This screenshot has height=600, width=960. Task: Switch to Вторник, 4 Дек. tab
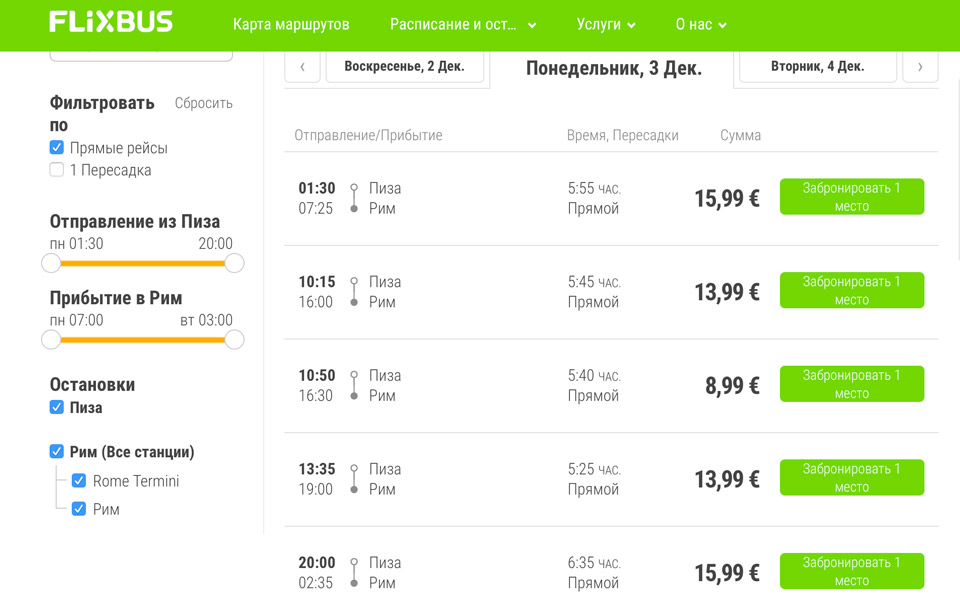coord(817,66)
